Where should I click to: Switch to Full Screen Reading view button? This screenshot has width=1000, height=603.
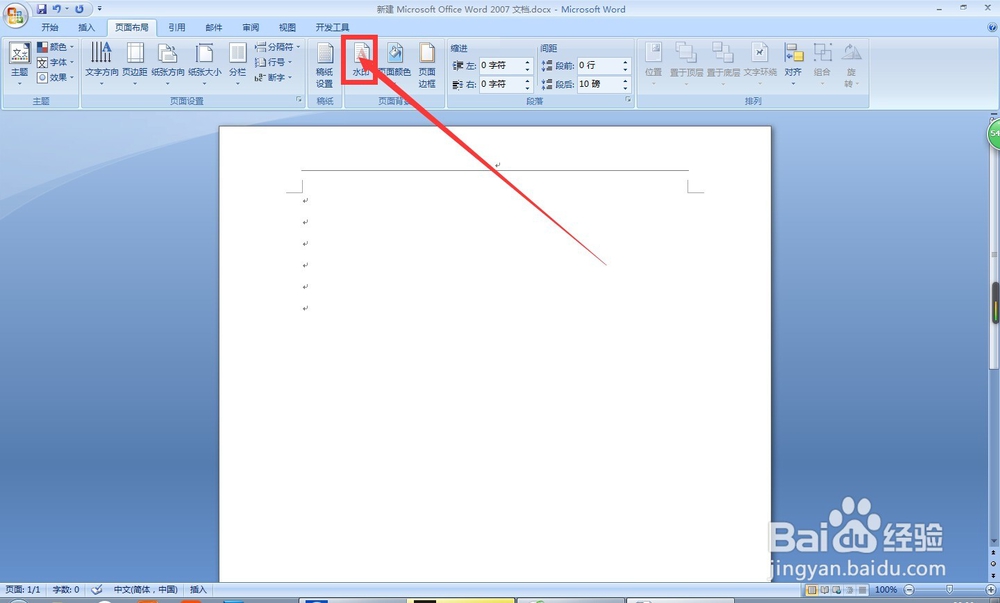825,590
